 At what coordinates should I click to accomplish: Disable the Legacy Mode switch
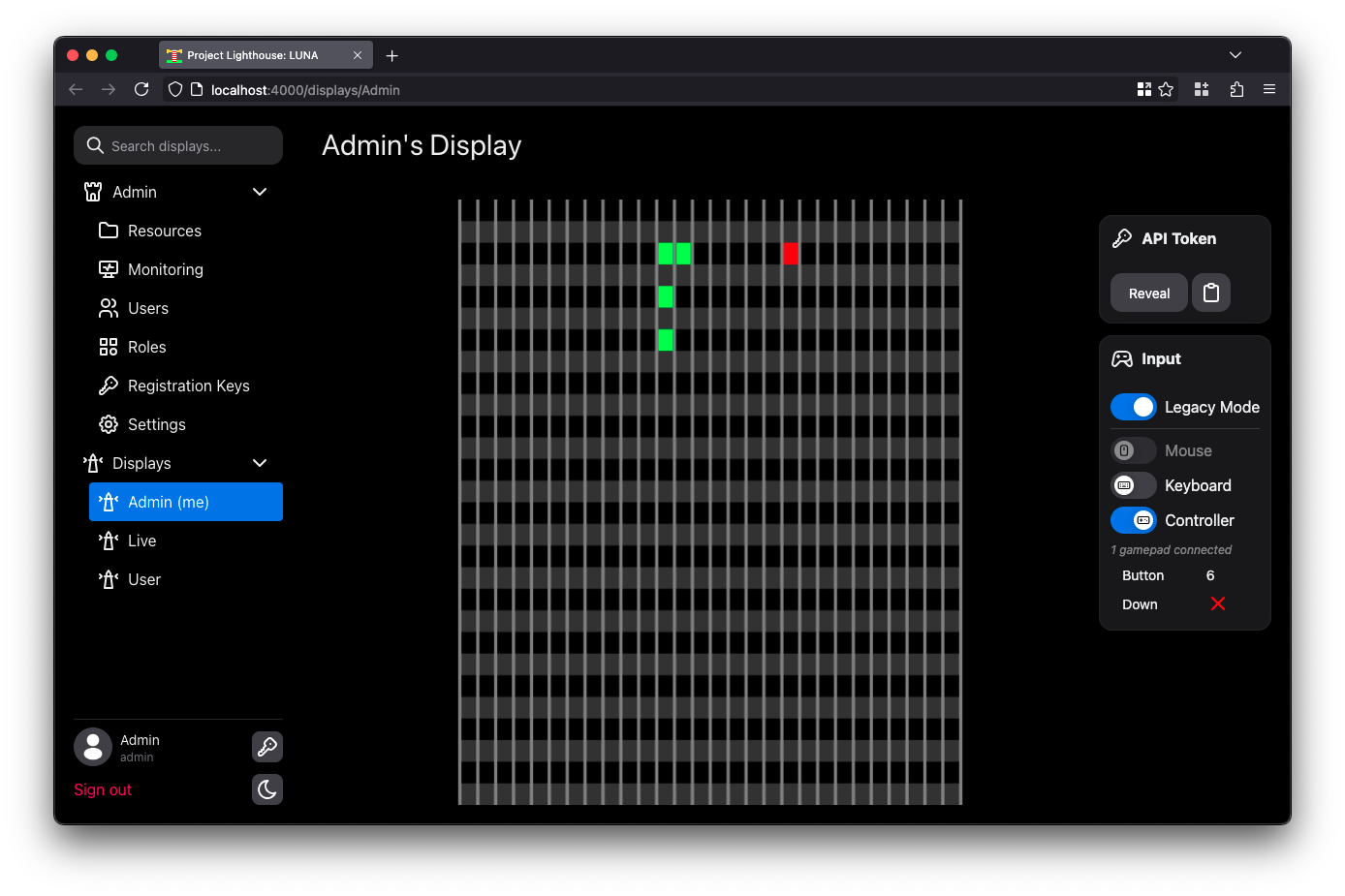[1133, 407]
